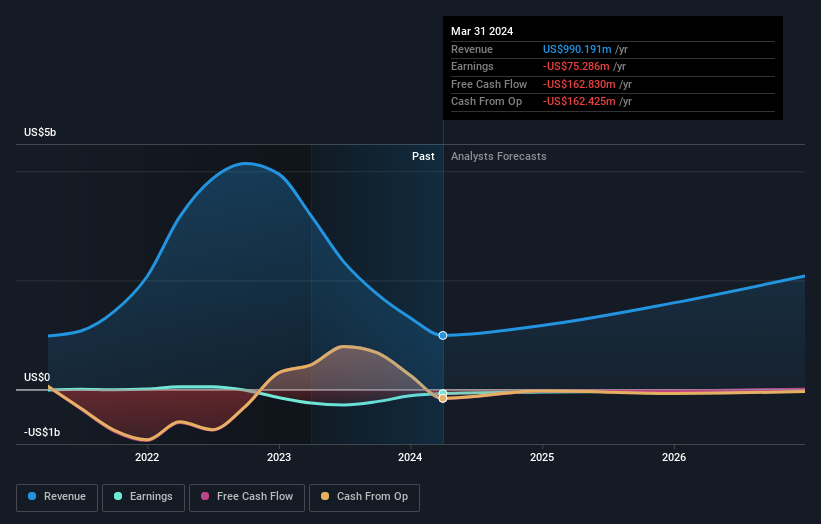Click the tooltip Revenue row label

[472, 49]
